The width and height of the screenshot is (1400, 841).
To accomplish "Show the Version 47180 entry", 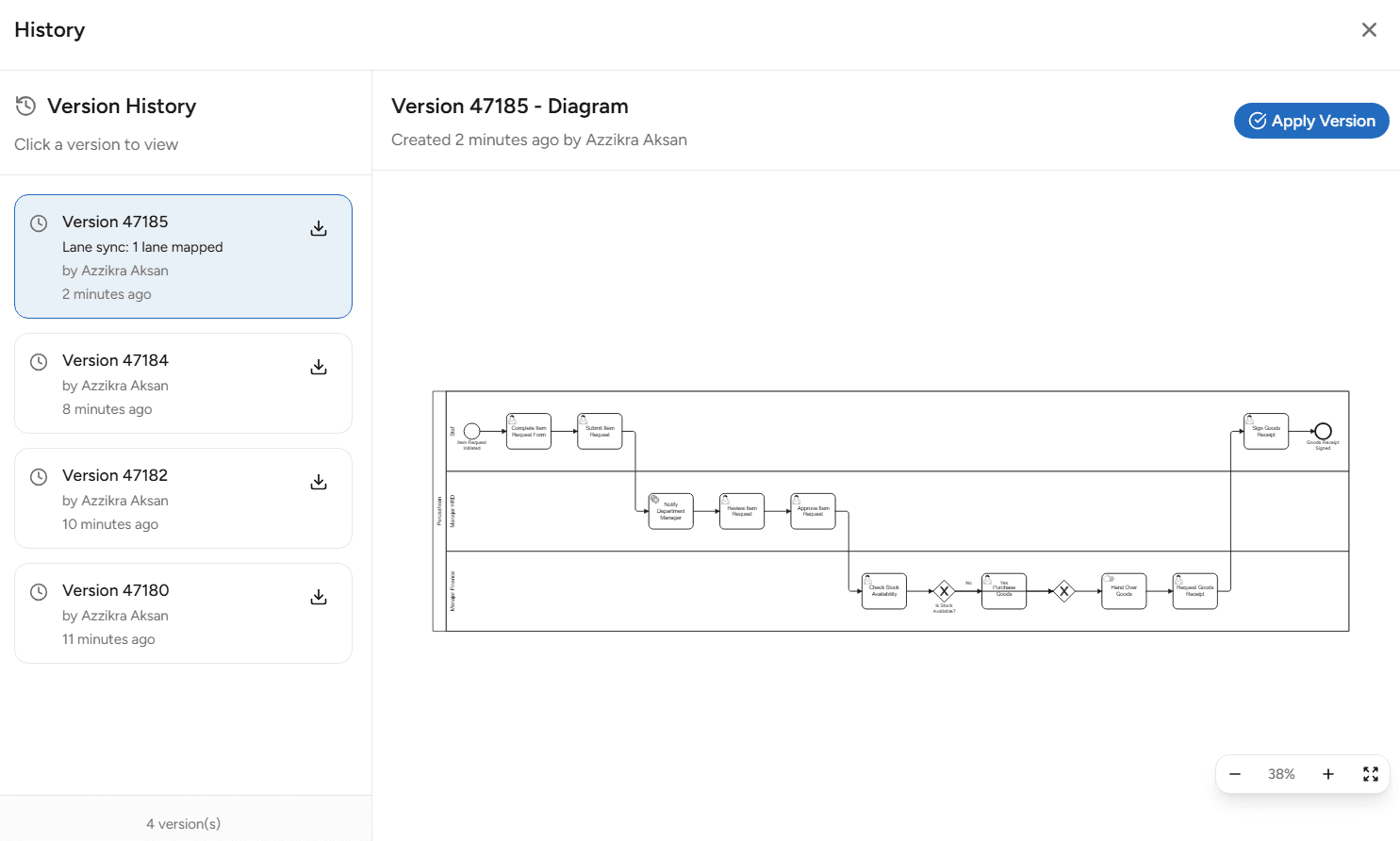I will click(x=184, y=614).
